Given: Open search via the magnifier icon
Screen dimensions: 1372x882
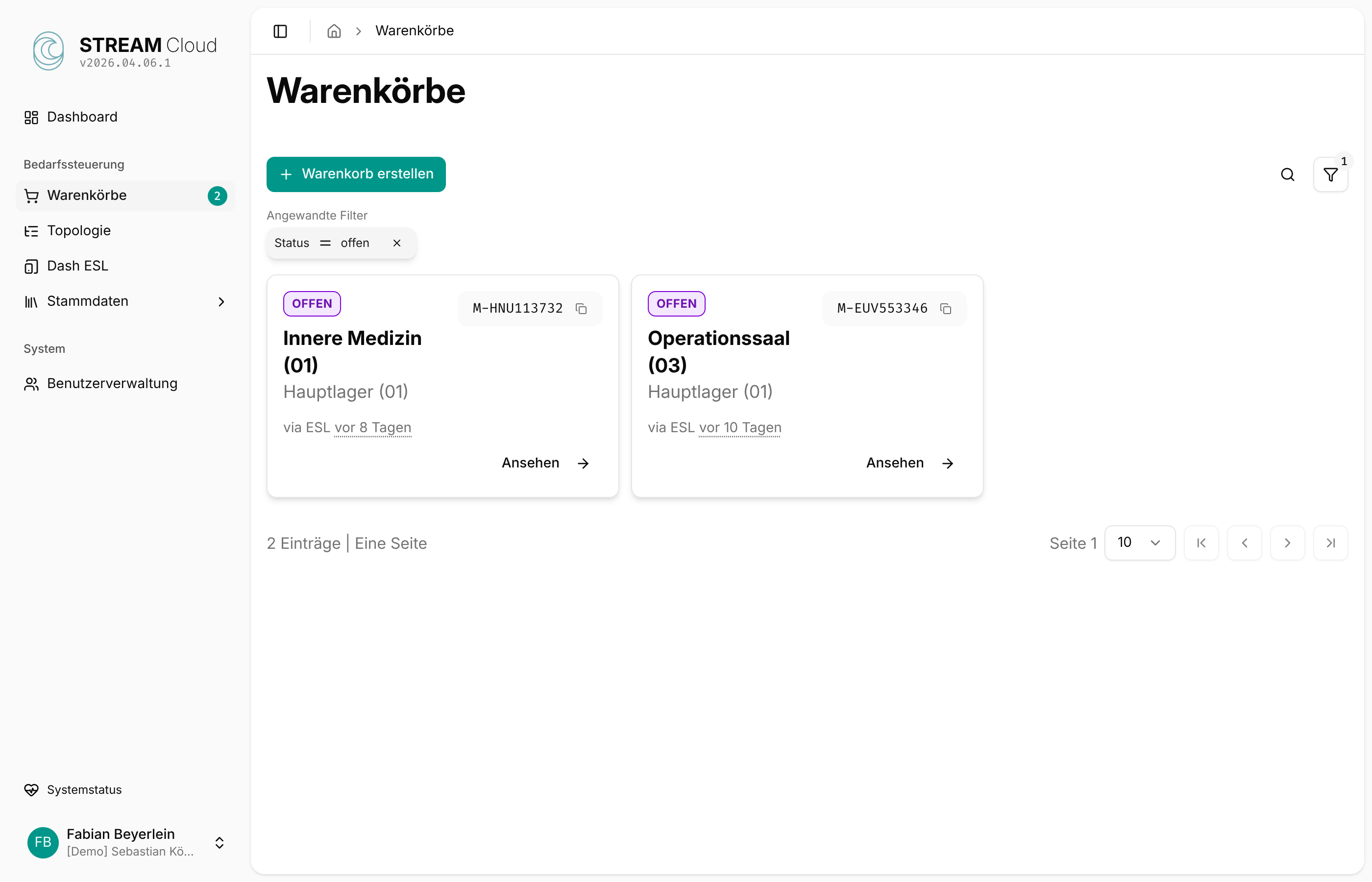Looking at the screenshot, I should (1288, 174).
